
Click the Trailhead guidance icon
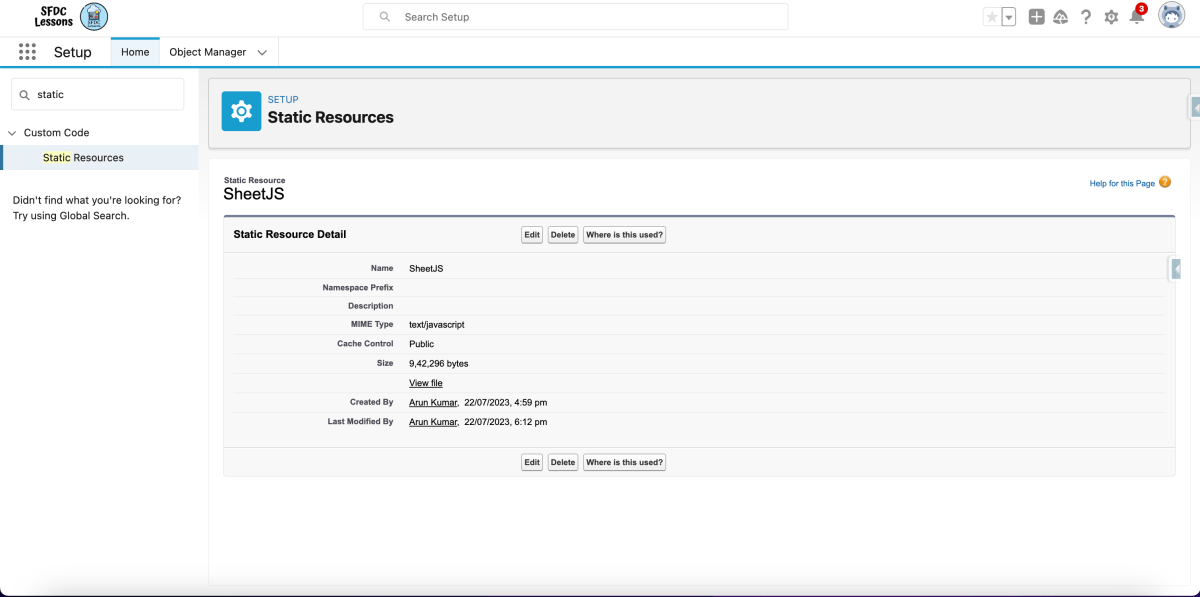1061,17
